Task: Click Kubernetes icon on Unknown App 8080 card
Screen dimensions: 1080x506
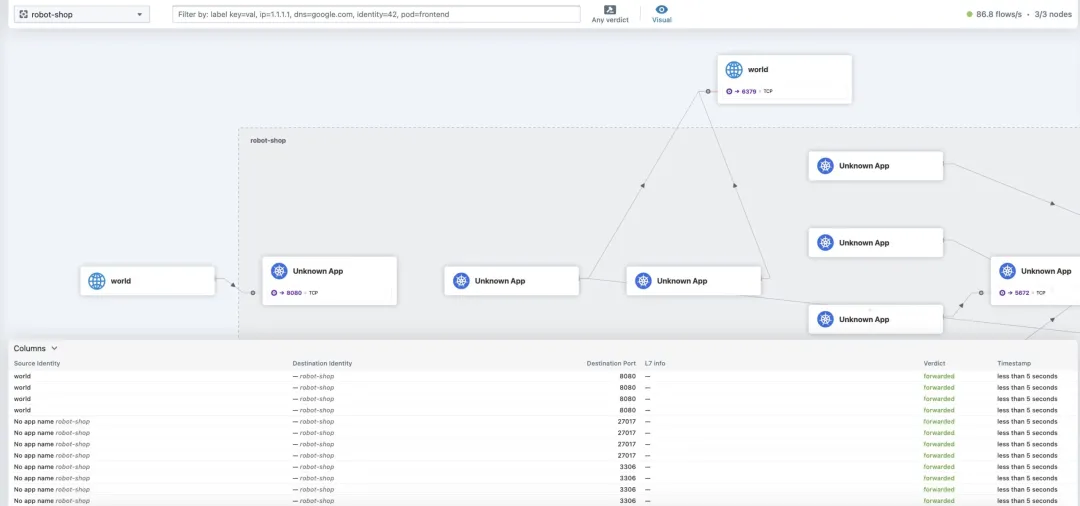Action: coord(279,271)
